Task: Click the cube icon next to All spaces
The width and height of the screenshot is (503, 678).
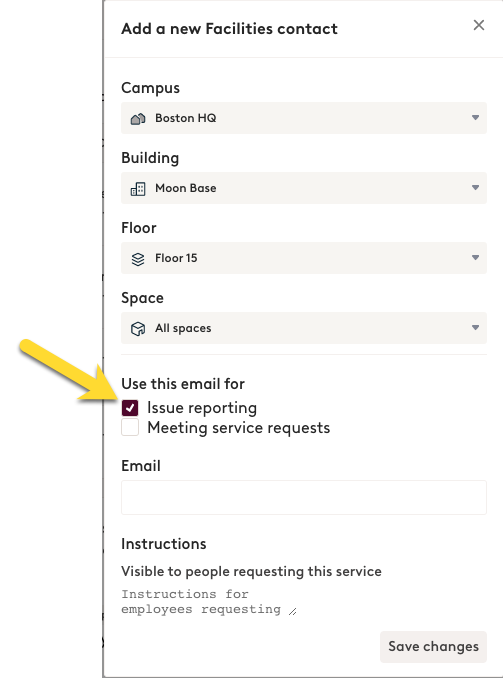Action: click(138, 329)
